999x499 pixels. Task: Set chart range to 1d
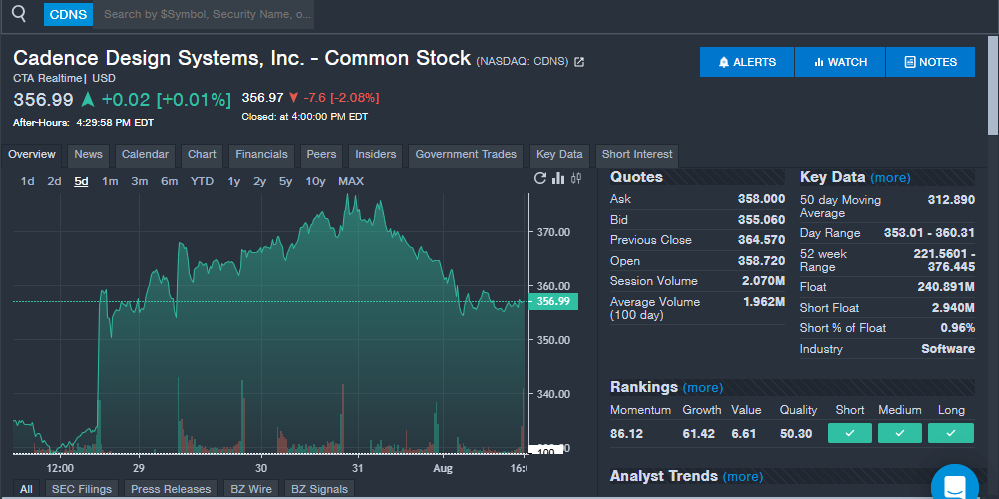[27, 182]
